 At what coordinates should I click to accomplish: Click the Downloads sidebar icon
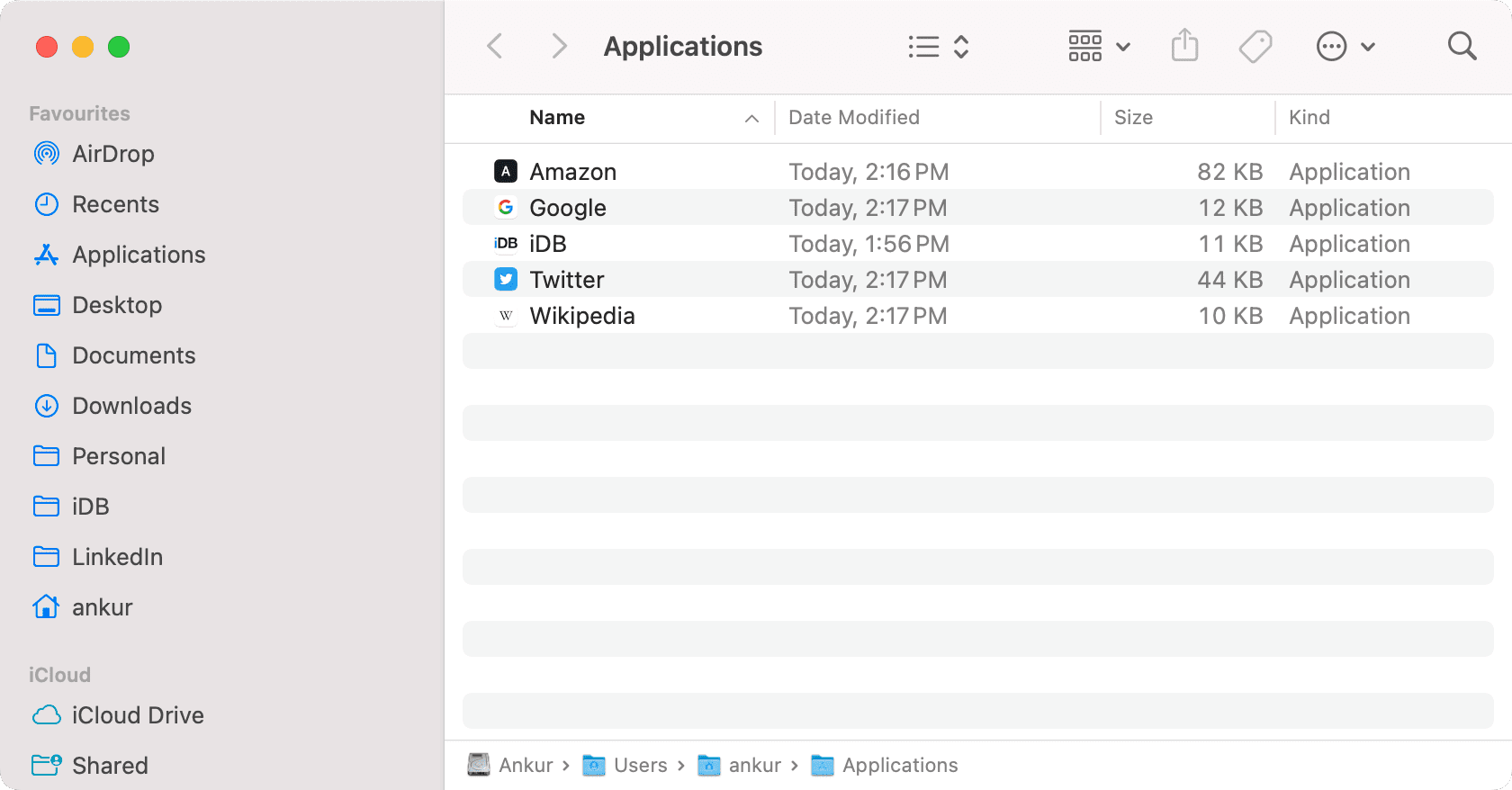(x=47, y=406)
